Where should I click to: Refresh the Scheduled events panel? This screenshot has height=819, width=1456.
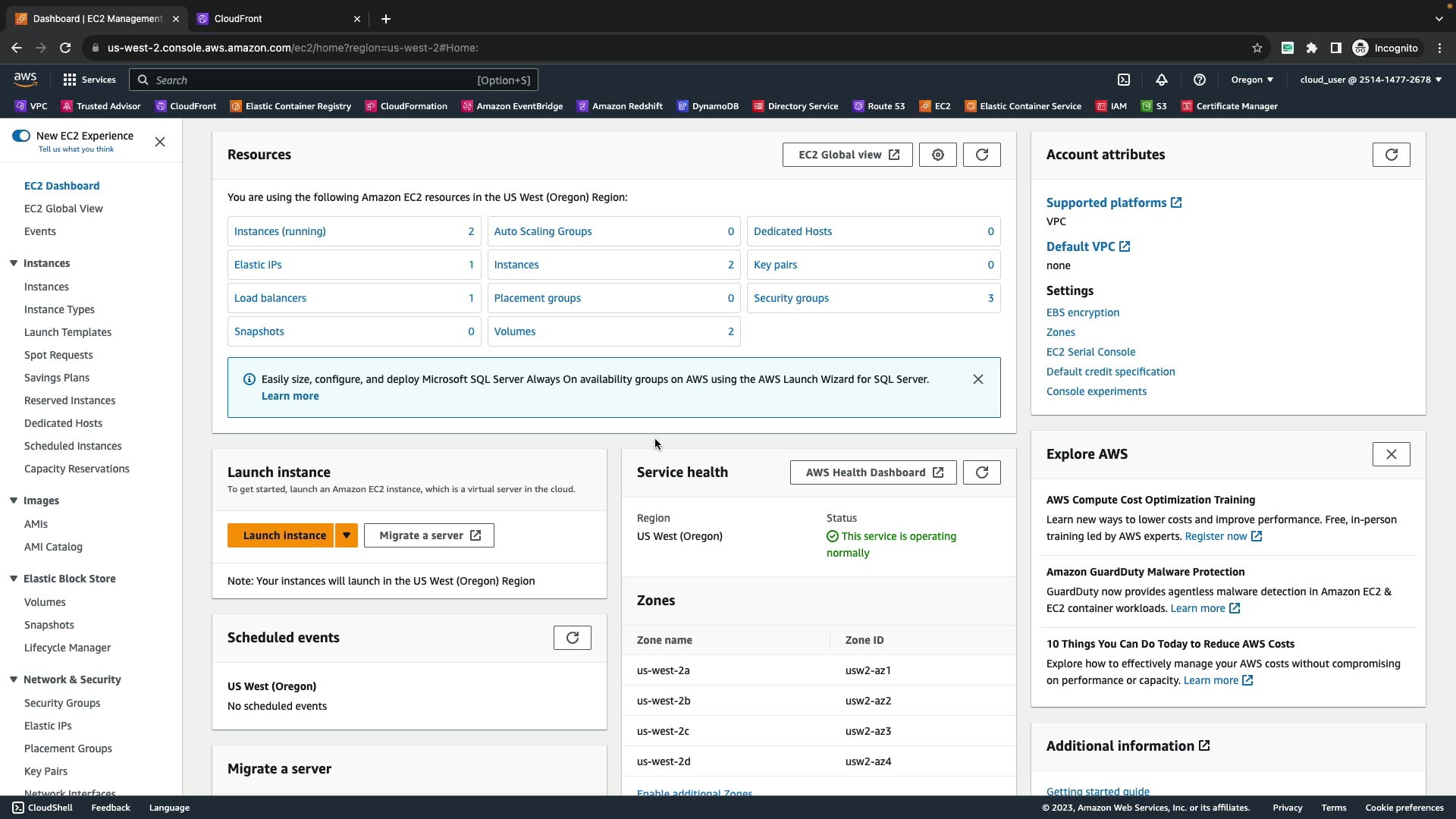(x=572, y=638)
